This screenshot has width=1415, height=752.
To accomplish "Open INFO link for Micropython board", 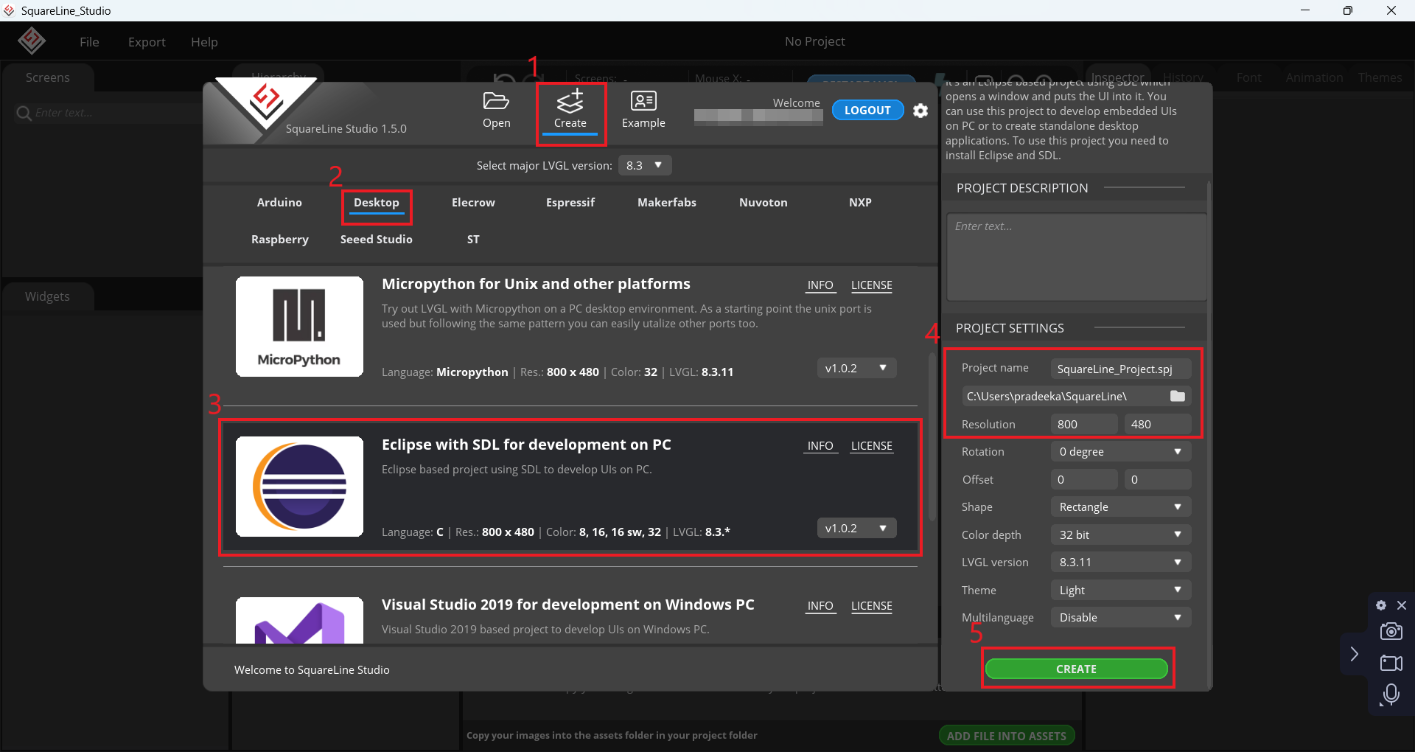I will [x=820, y=285].
